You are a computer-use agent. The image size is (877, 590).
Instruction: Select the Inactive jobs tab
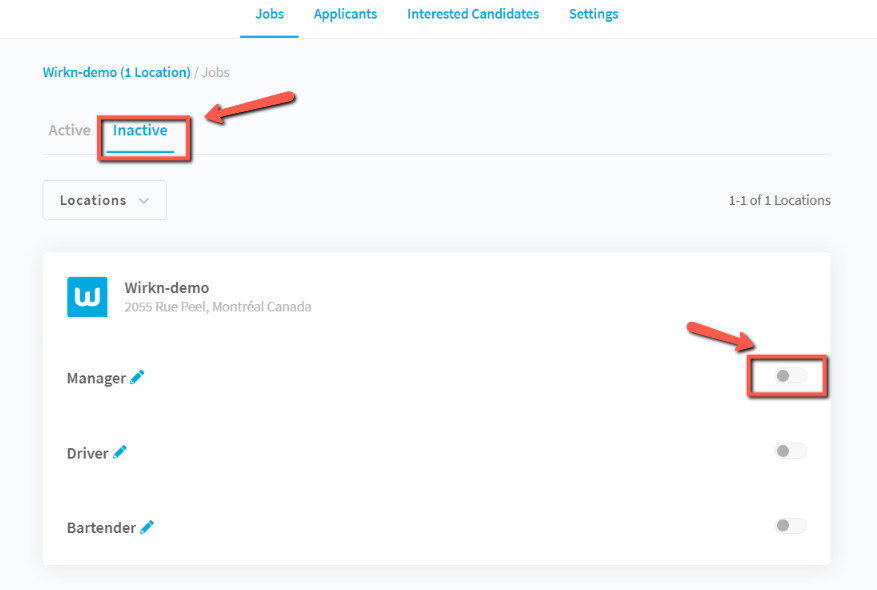tap(140, 130)
